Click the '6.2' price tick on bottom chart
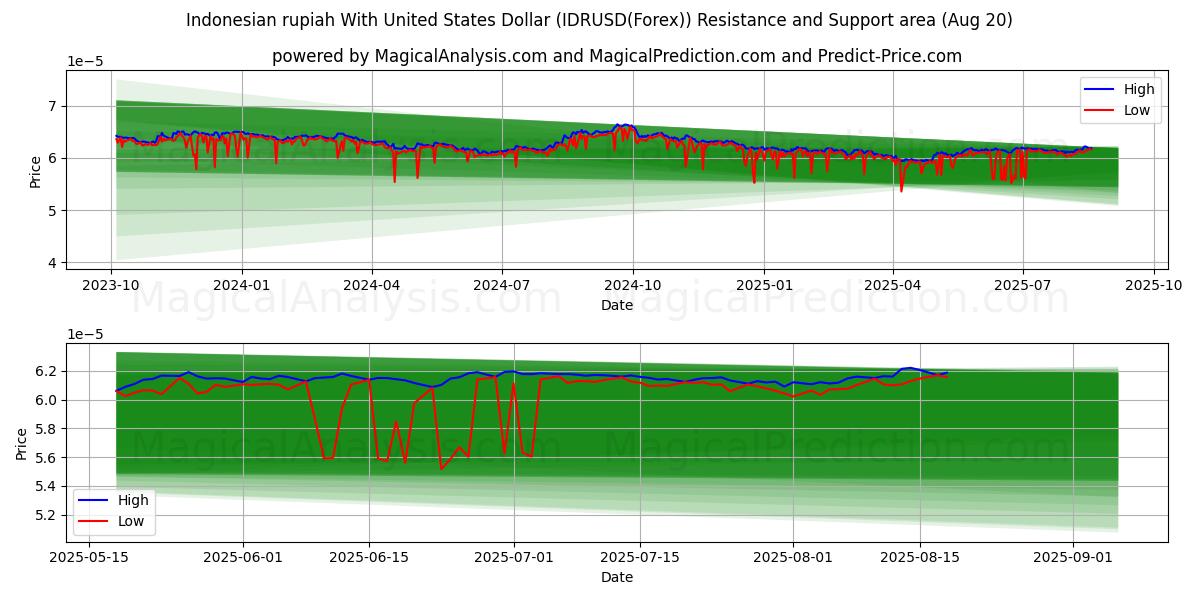1200x600 pixels. pos(46,372)
